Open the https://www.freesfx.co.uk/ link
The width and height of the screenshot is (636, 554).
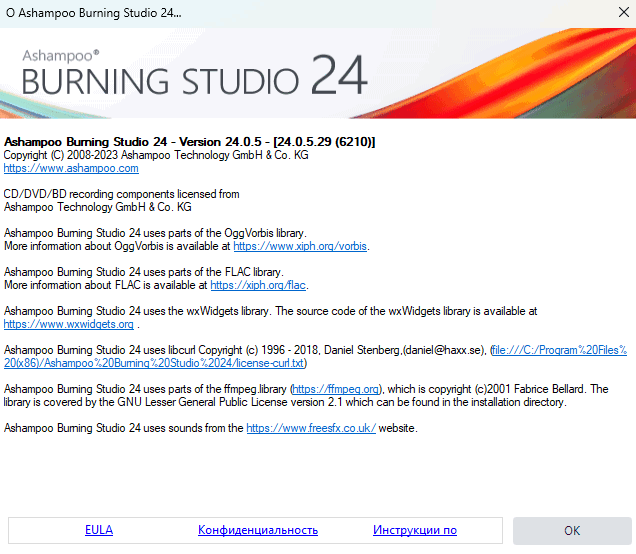(x=311, y=428)
